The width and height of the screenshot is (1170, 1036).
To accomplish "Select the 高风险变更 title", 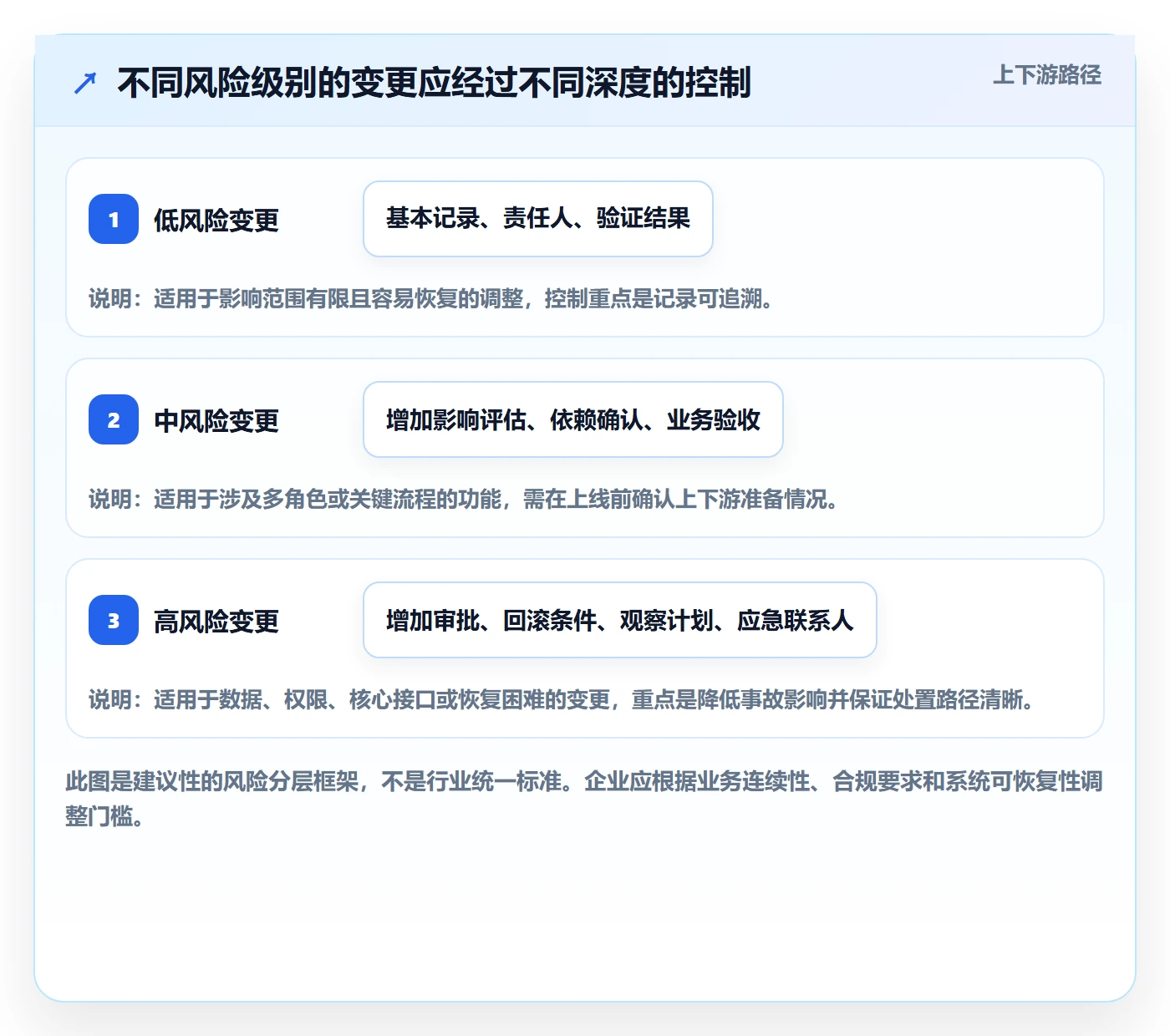I will pyautogui.click(x=216, y=621).
